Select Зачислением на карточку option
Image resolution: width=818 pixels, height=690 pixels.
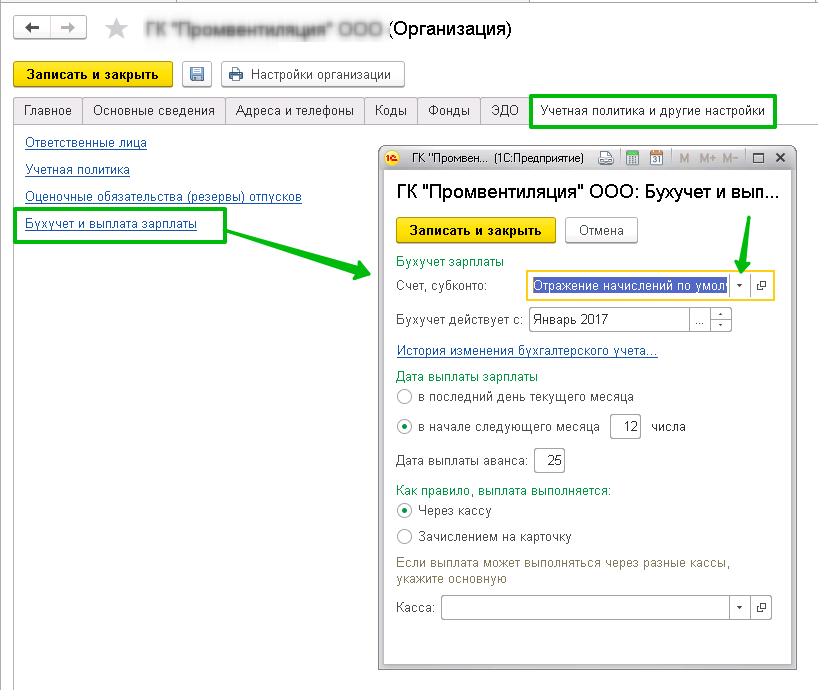(x=484, y=537)
